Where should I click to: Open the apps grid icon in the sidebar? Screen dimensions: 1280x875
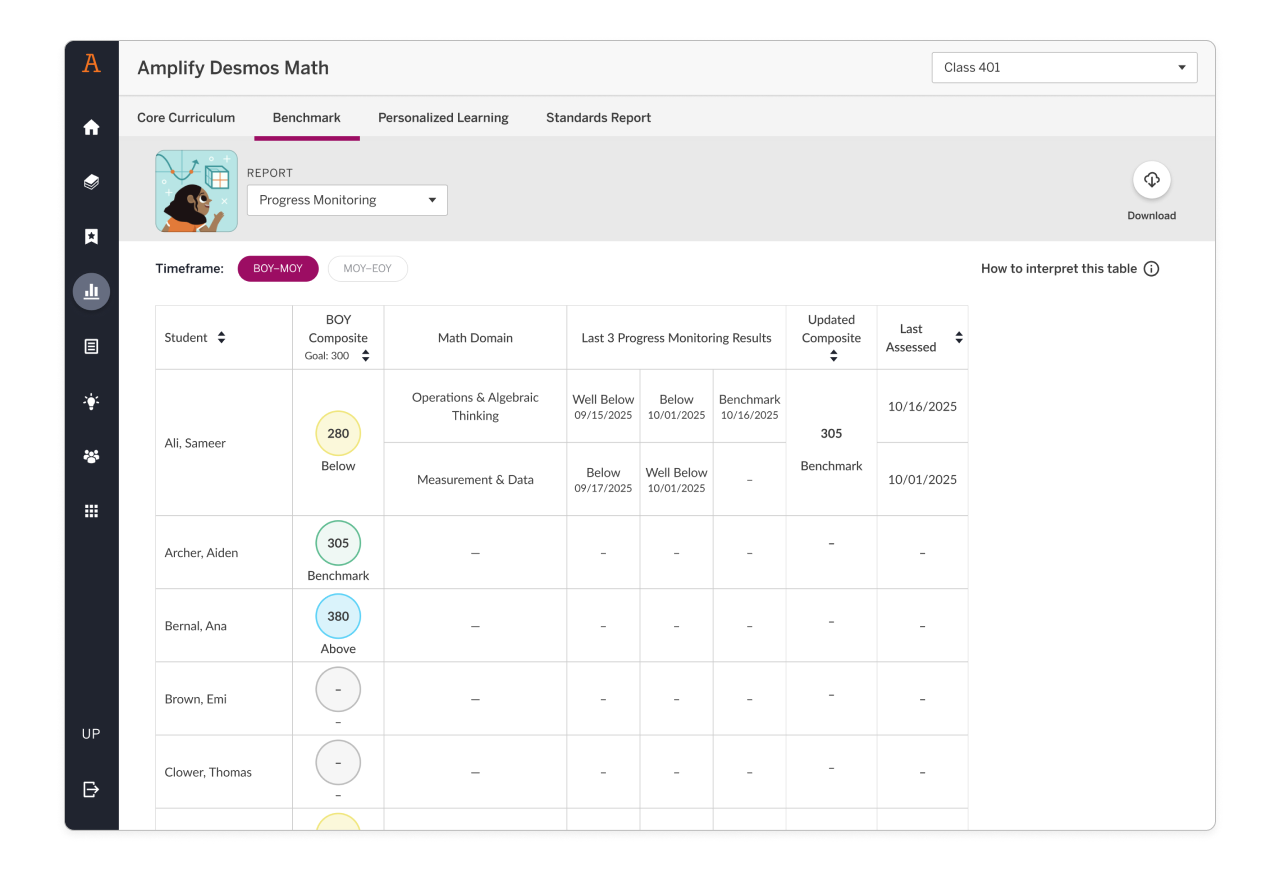91,511
